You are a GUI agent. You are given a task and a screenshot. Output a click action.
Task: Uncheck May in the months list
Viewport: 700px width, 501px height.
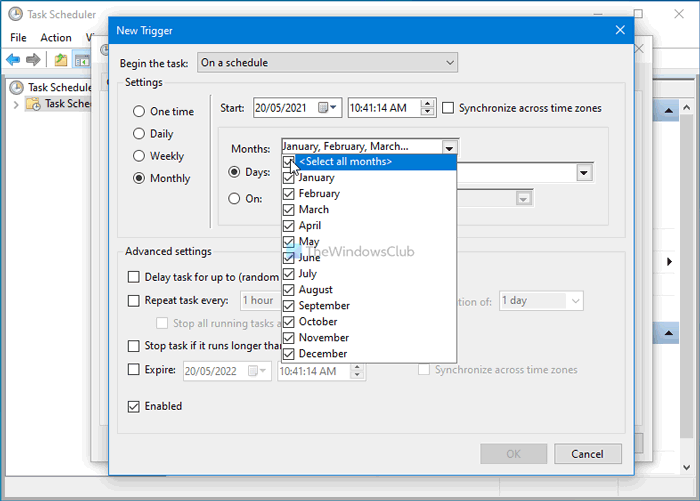289,242
